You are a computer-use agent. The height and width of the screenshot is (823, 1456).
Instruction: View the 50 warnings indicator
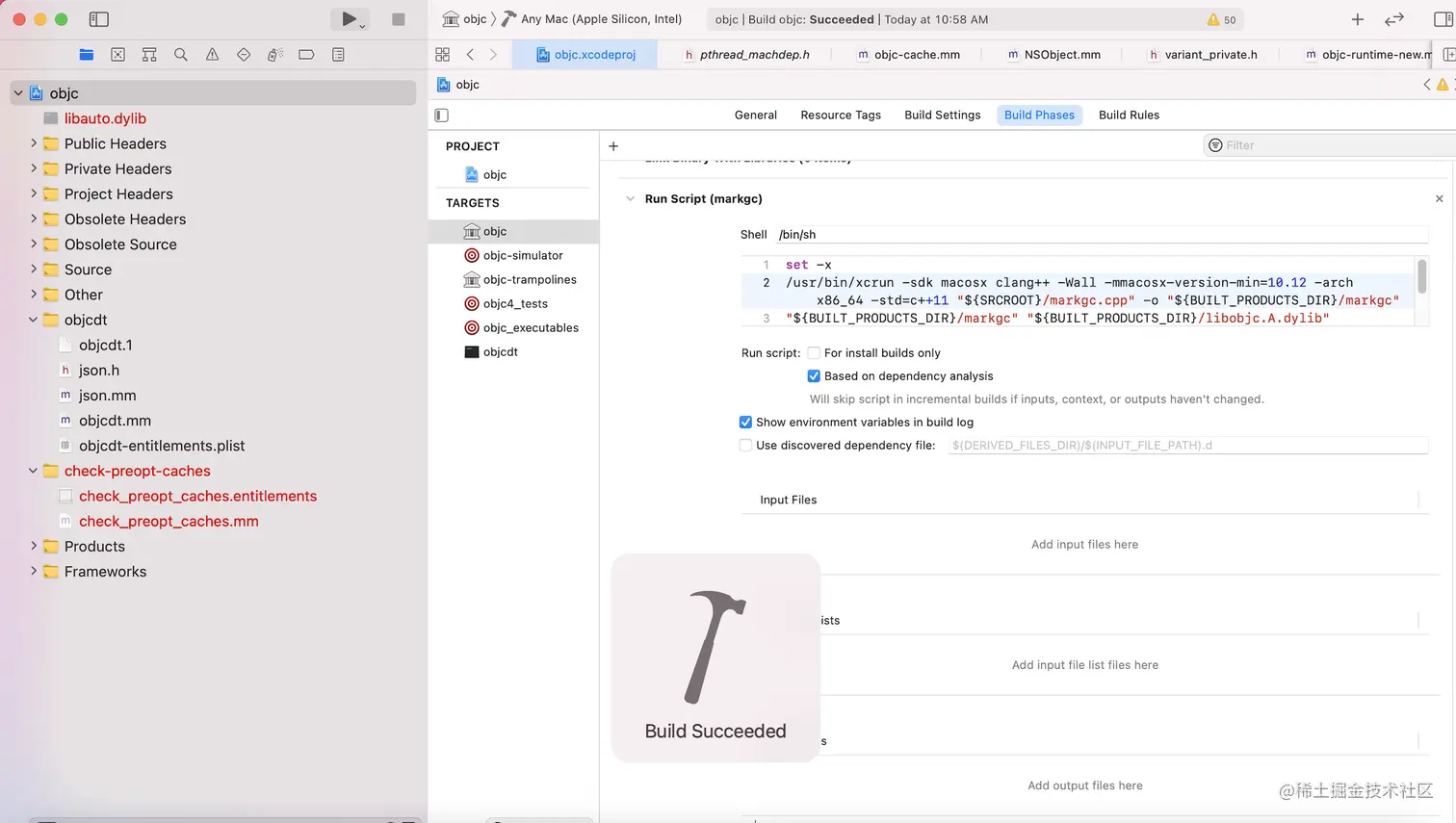1222,19
